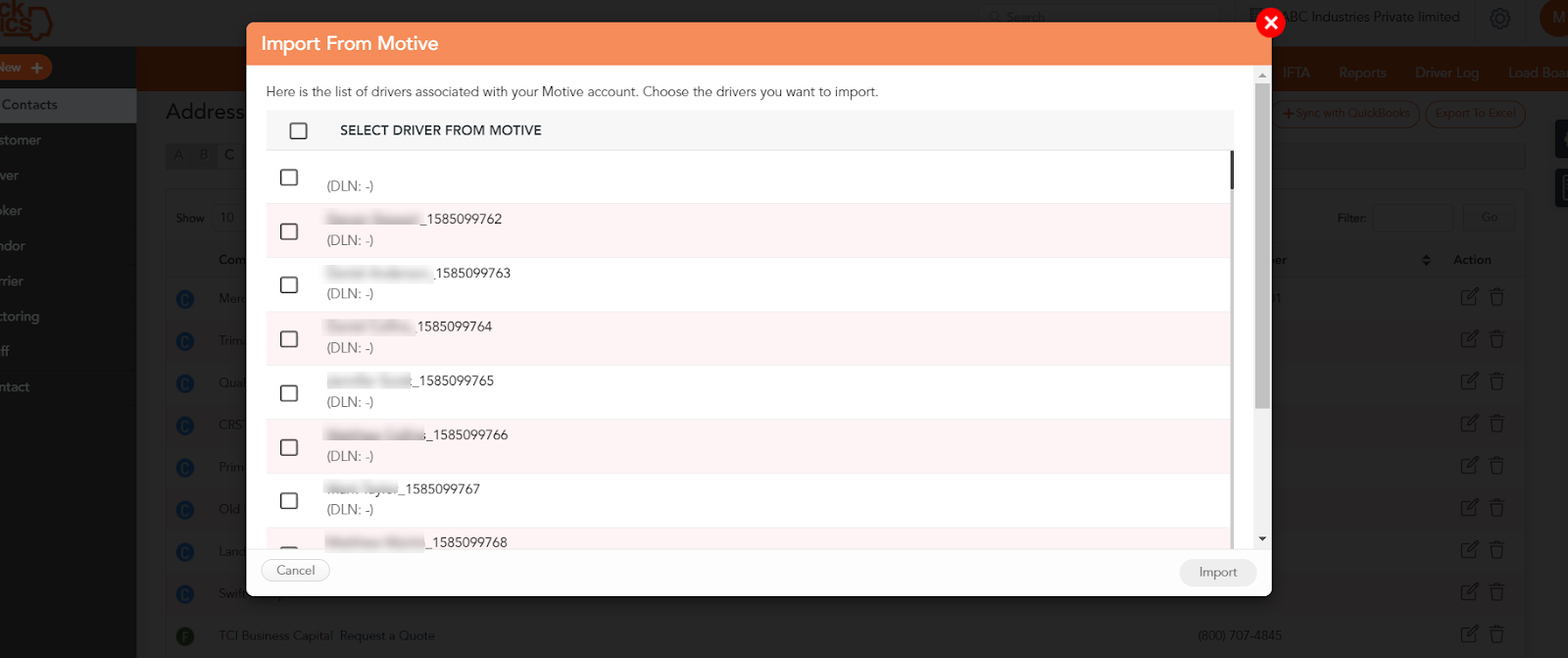This screenshot has width=1568, height=658.
Task: Click the C badge in first address row
Action: [x=185, y=299]
